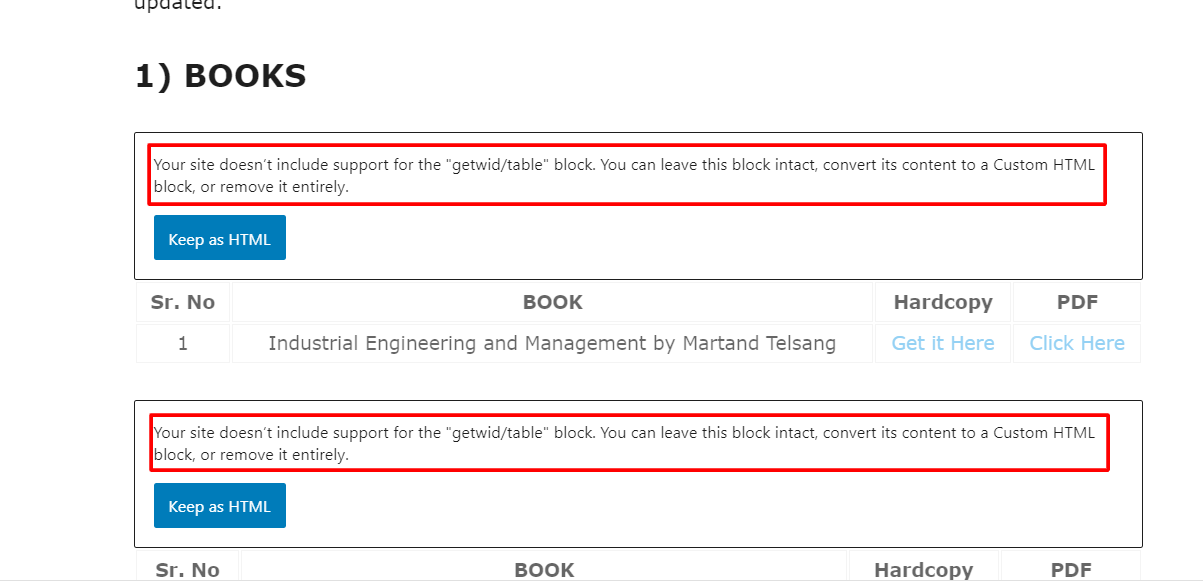
Task: Click the BOOK header in bottom table
Action: pyautogui.click(x=544, y=569)
